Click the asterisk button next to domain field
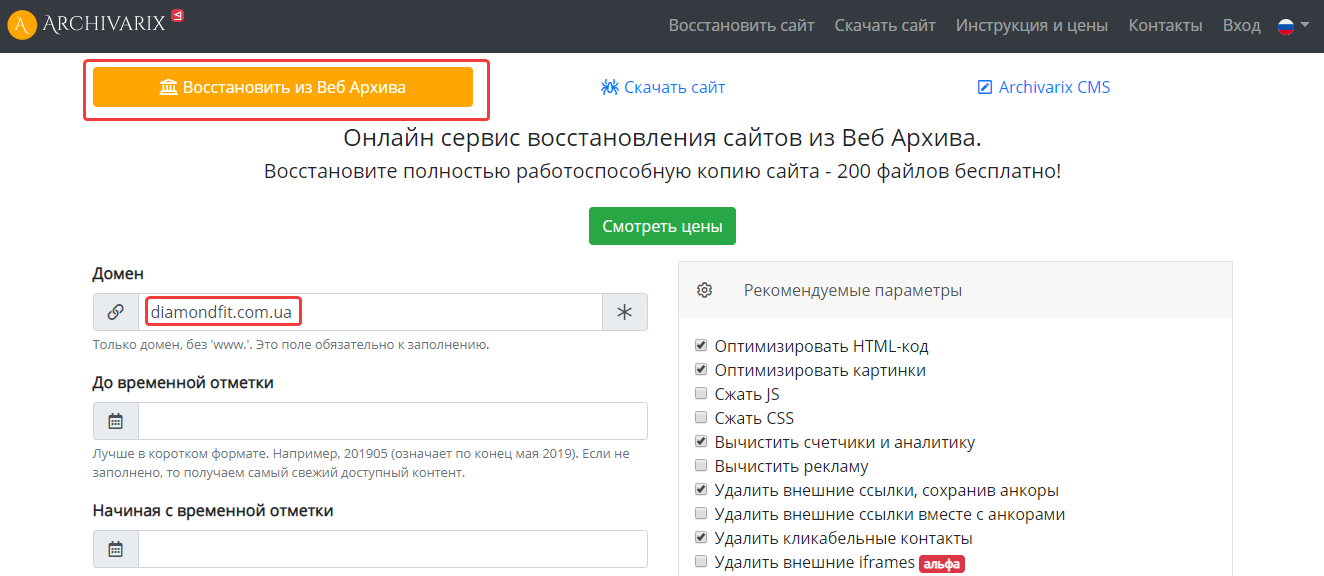 (625, 312)
